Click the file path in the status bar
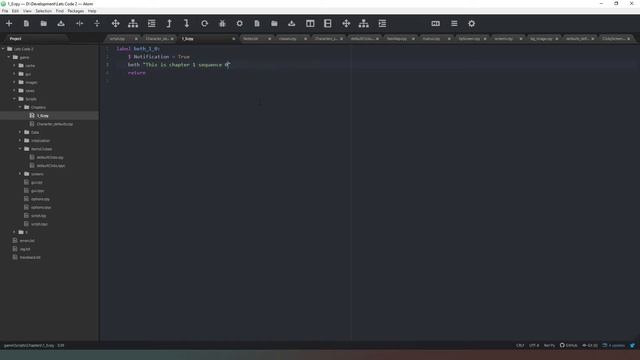640x360 pixels. (x=29, y=346)
